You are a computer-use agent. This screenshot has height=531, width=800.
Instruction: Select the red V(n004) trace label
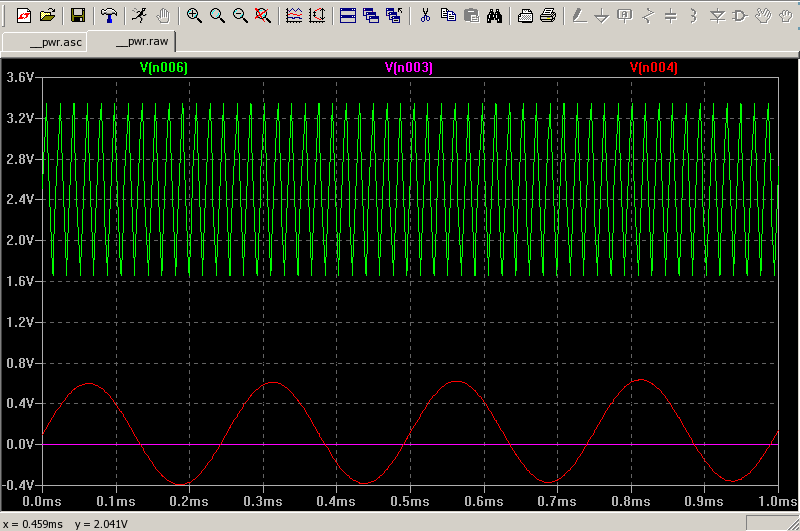[x=654, y=67]
